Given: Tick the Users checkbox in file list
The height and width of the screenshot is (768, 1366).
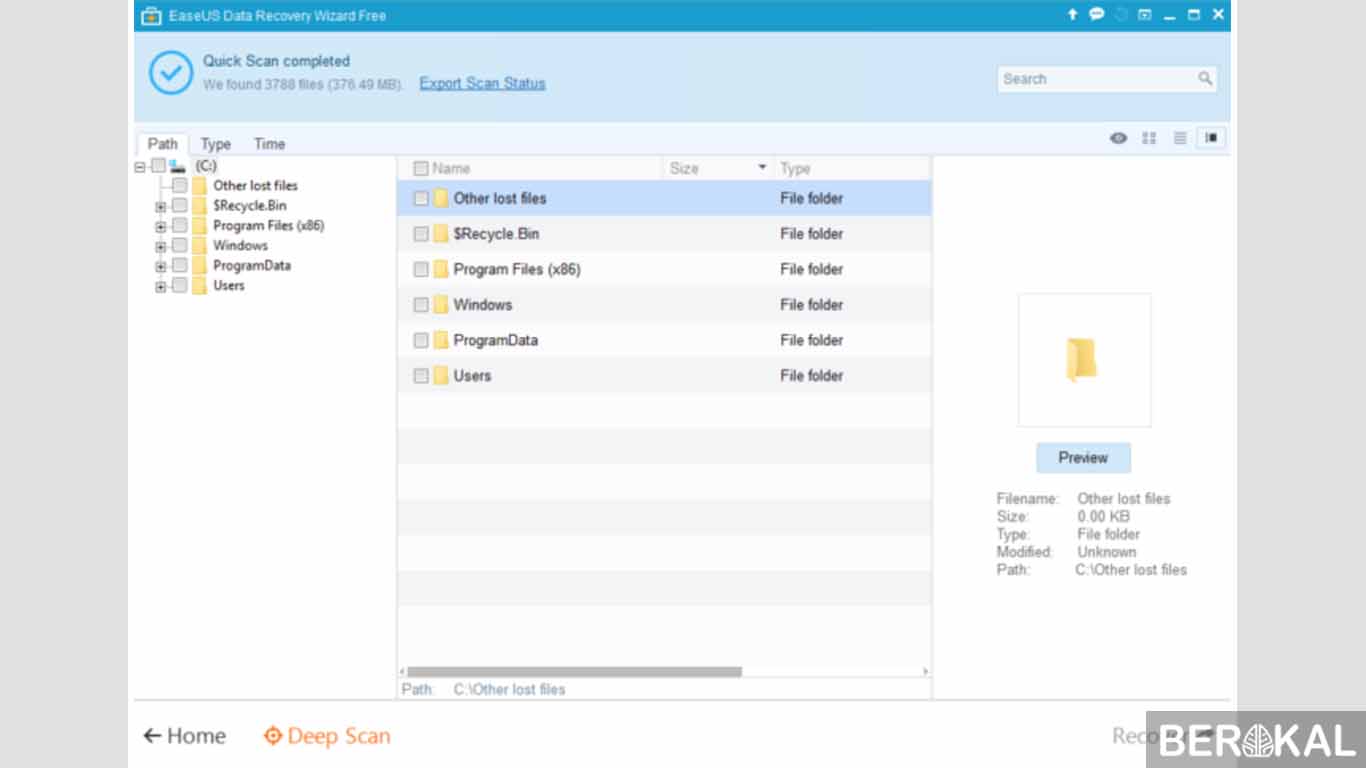Looking at the screenshot, I should click(421, 376).
